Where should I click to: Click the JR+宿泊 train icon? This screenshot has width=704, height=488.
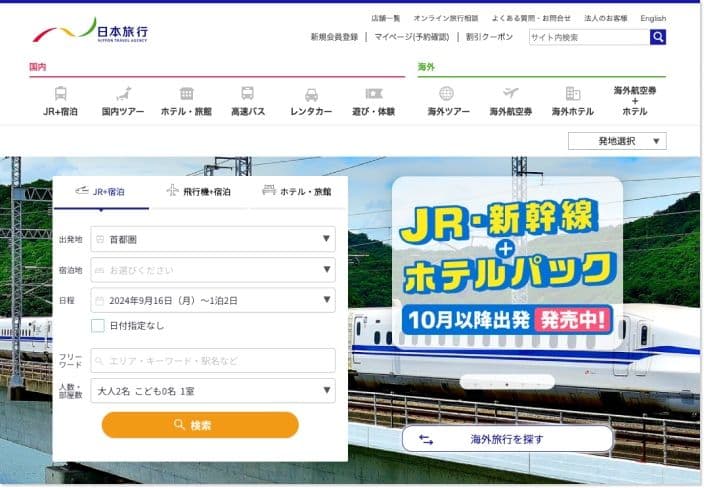click(61, 94)
